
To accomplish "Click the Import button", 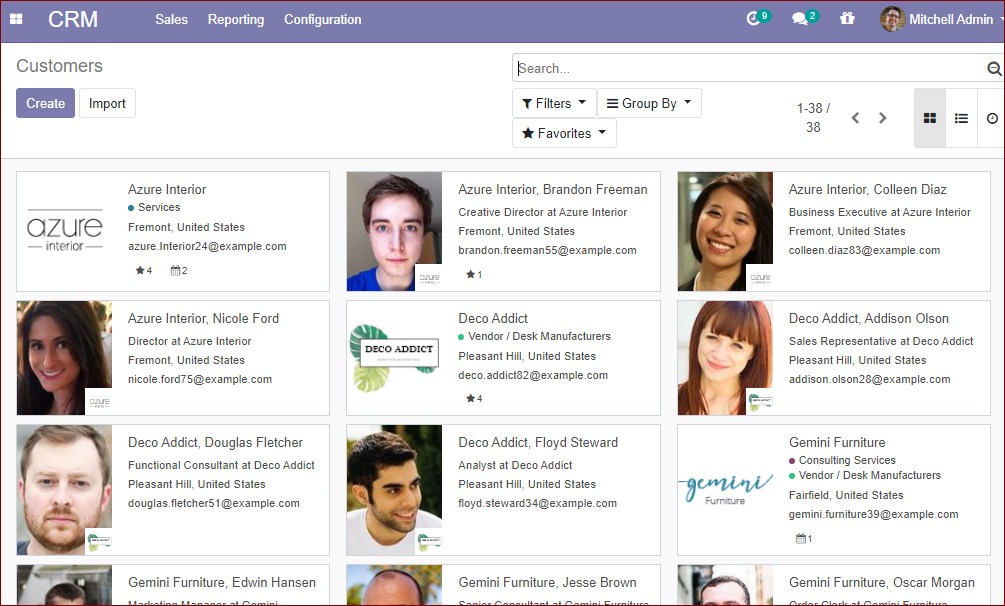I will (x=107, y=103).
